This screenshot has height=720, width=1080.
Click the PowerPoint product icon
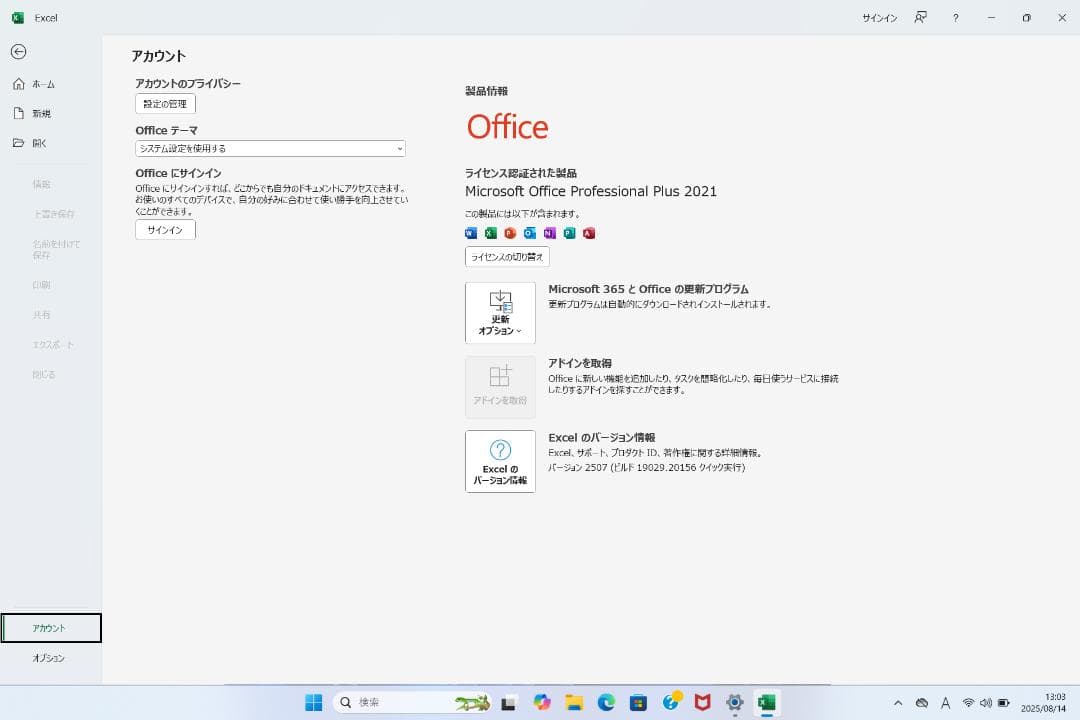tap(510, 233)
